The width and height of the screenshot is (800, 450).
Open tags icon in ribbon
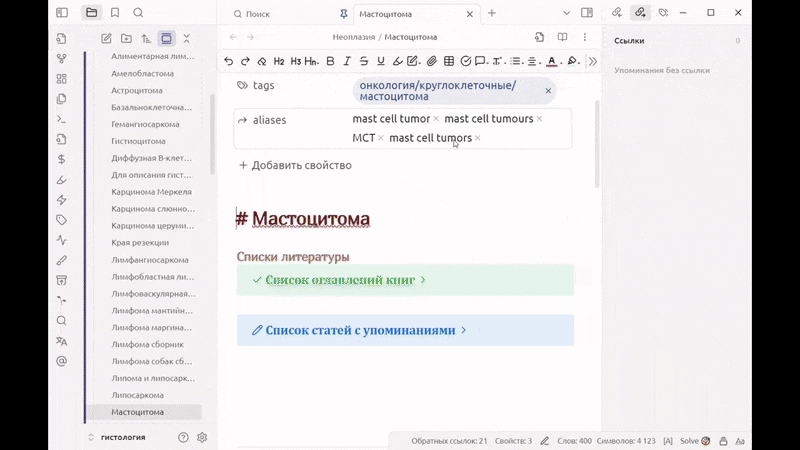tap(61, 220)
